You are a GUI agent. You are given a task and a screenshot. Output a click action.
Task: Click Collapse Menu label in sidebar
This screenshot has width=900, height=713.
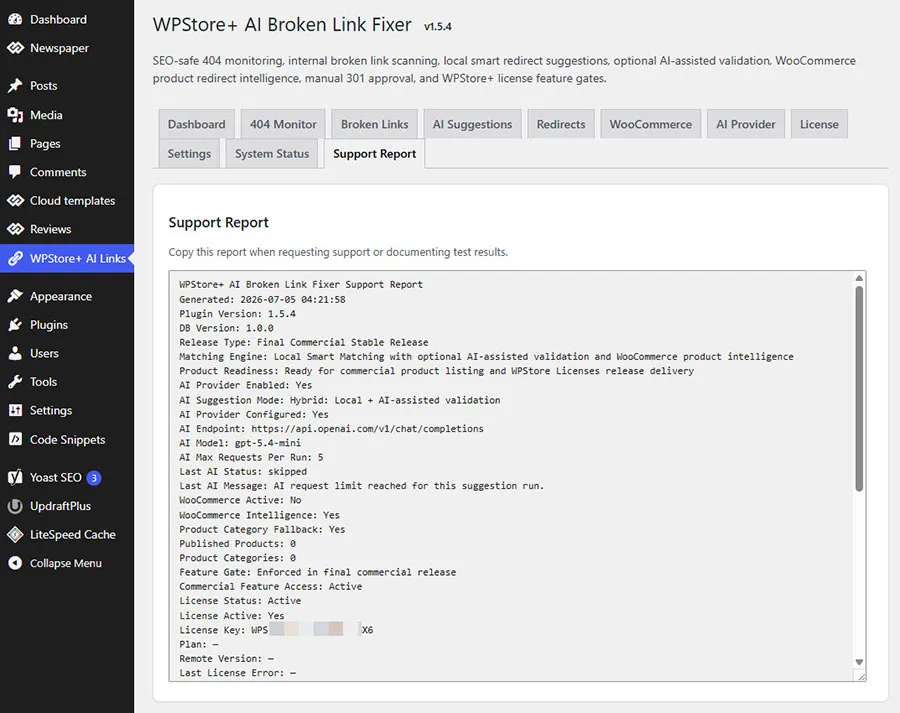coord(66,563)
